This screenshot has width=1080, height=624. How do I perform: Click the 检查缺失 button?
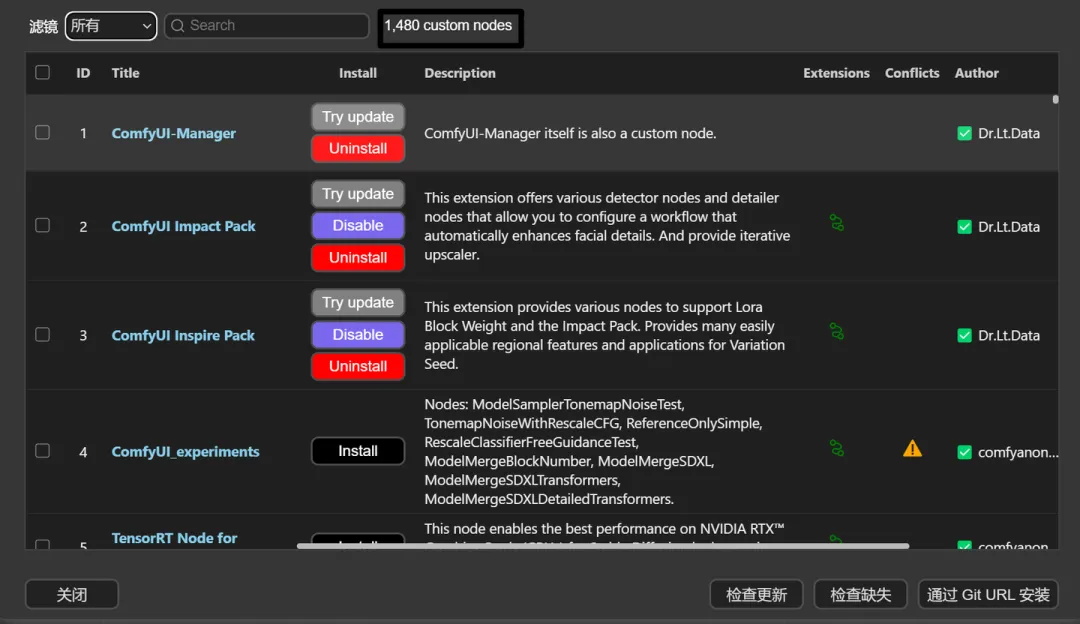[860, 594]
